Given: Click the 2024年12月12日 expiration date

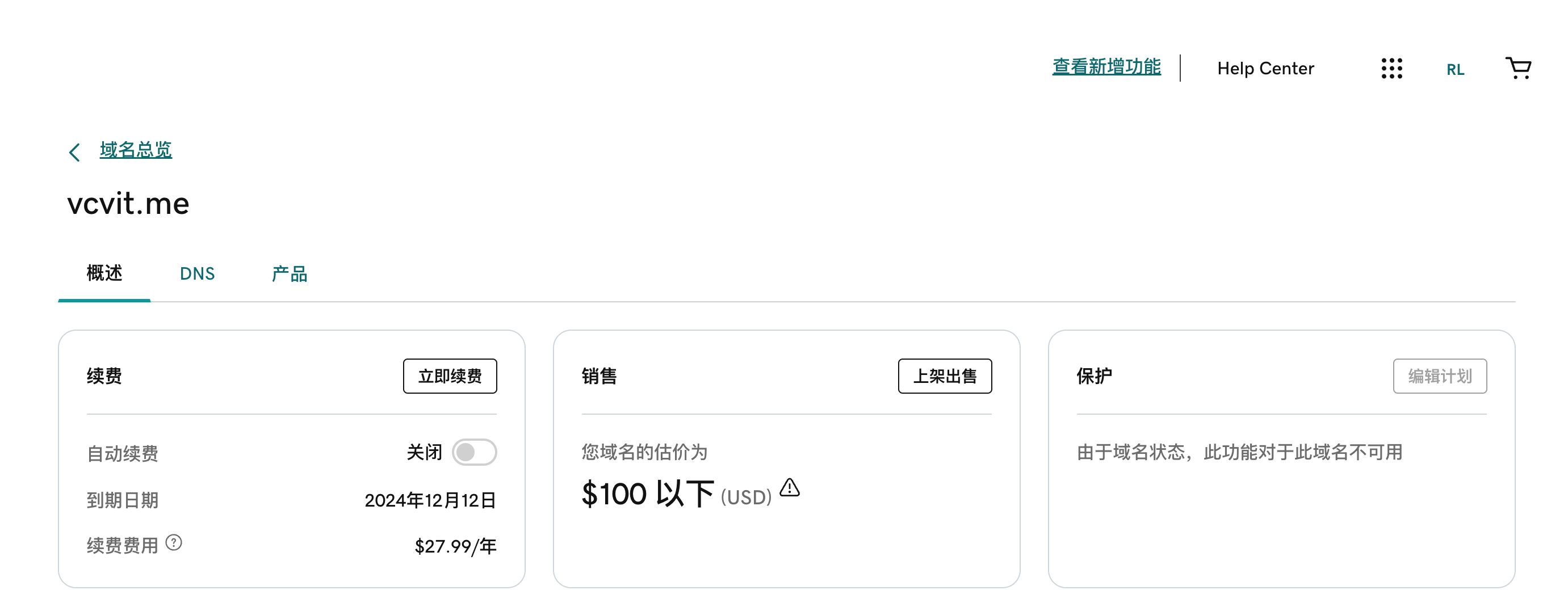Looking at the screenshot, I should [430, 500].
